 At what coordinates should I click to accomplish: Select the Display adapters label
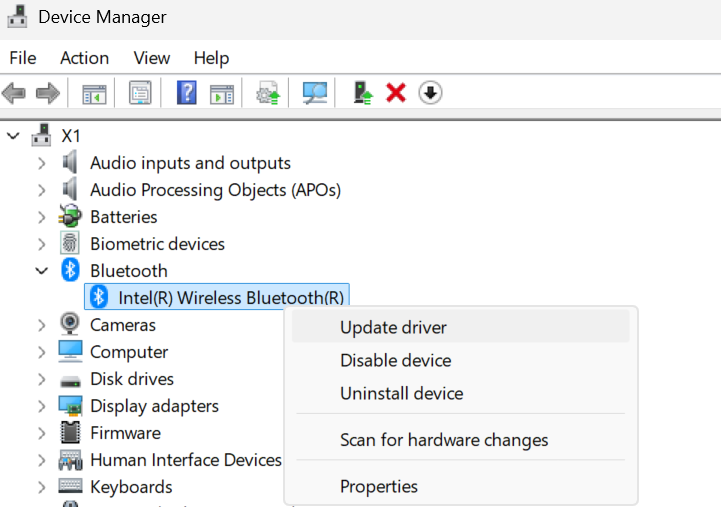click(154, 406)
